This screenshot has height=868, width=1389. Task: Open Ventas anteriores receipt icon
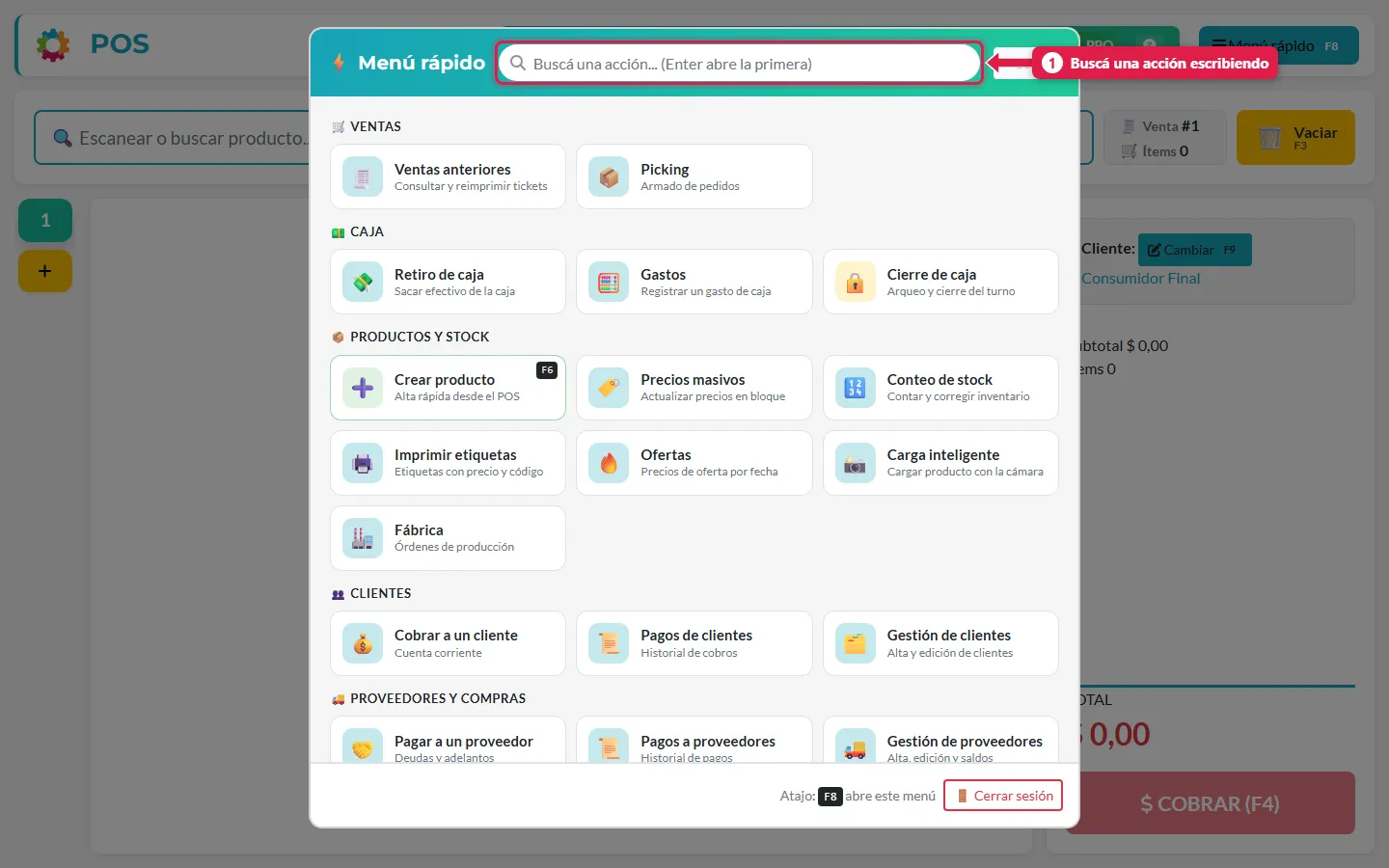363,177
